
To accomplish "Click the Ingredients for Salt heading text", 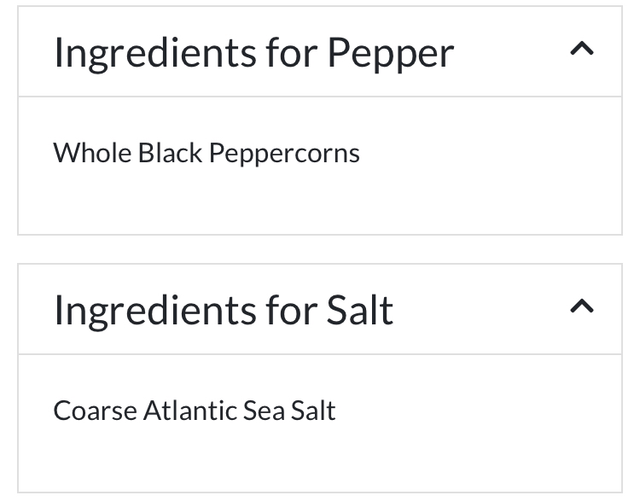I will pyautogui.click(x=223, y=309).
